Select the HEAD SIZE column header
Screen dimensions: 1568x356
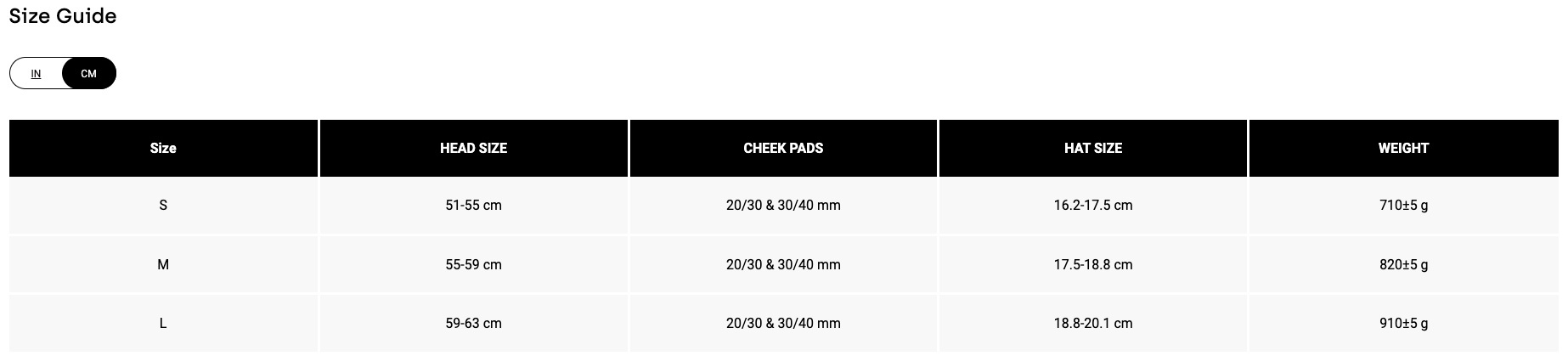point(473,148)
